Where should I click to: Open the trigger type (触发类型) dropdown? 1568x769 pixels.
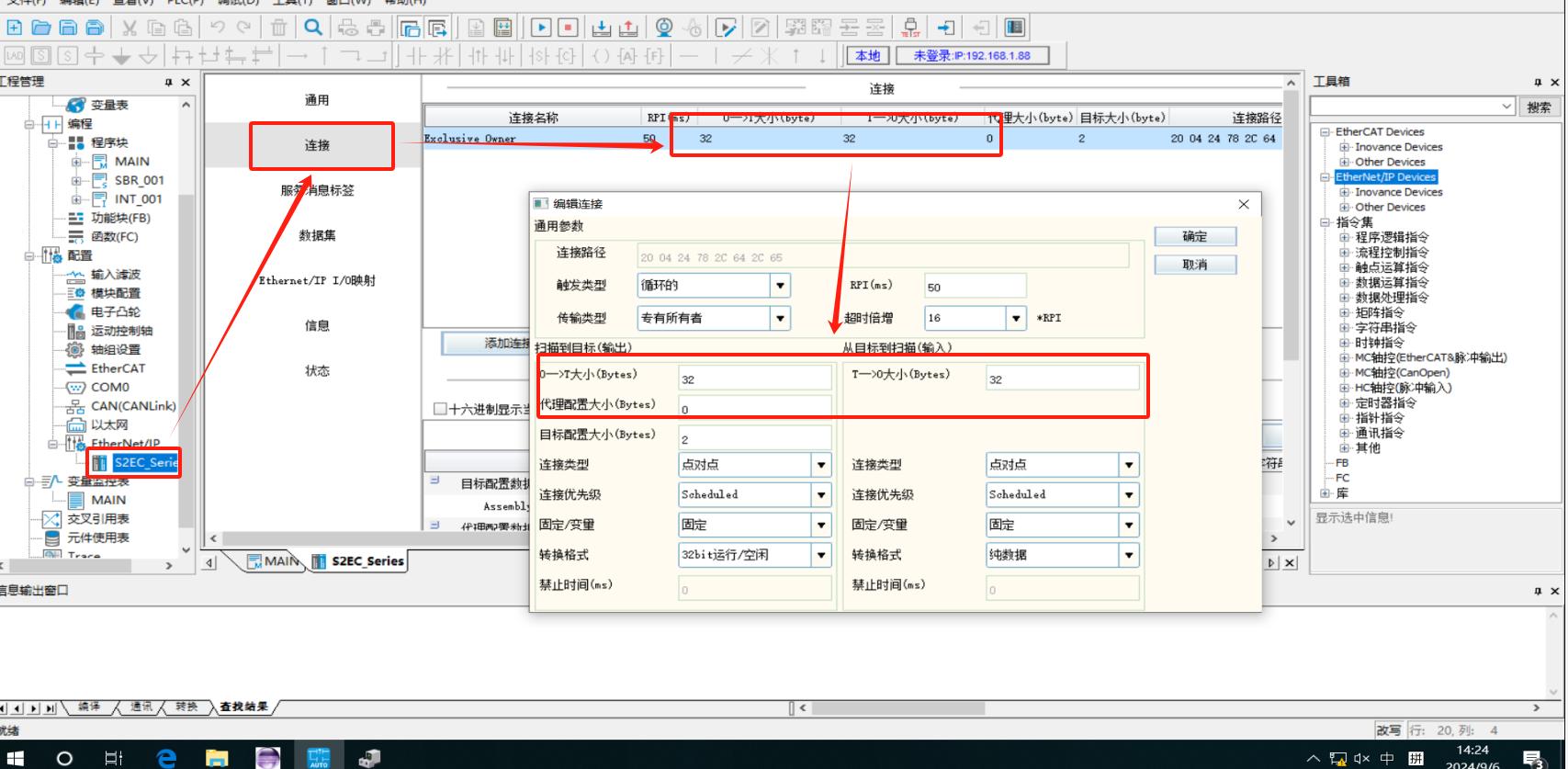tap(780, 286)
